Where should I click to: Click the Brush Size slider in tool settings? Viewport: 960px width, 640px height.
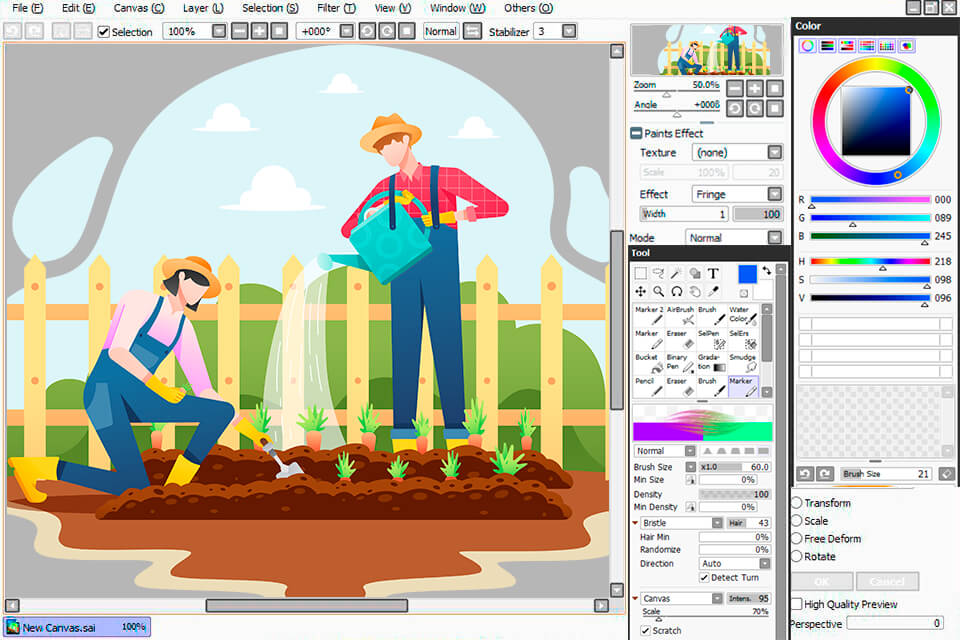[735, 467]
